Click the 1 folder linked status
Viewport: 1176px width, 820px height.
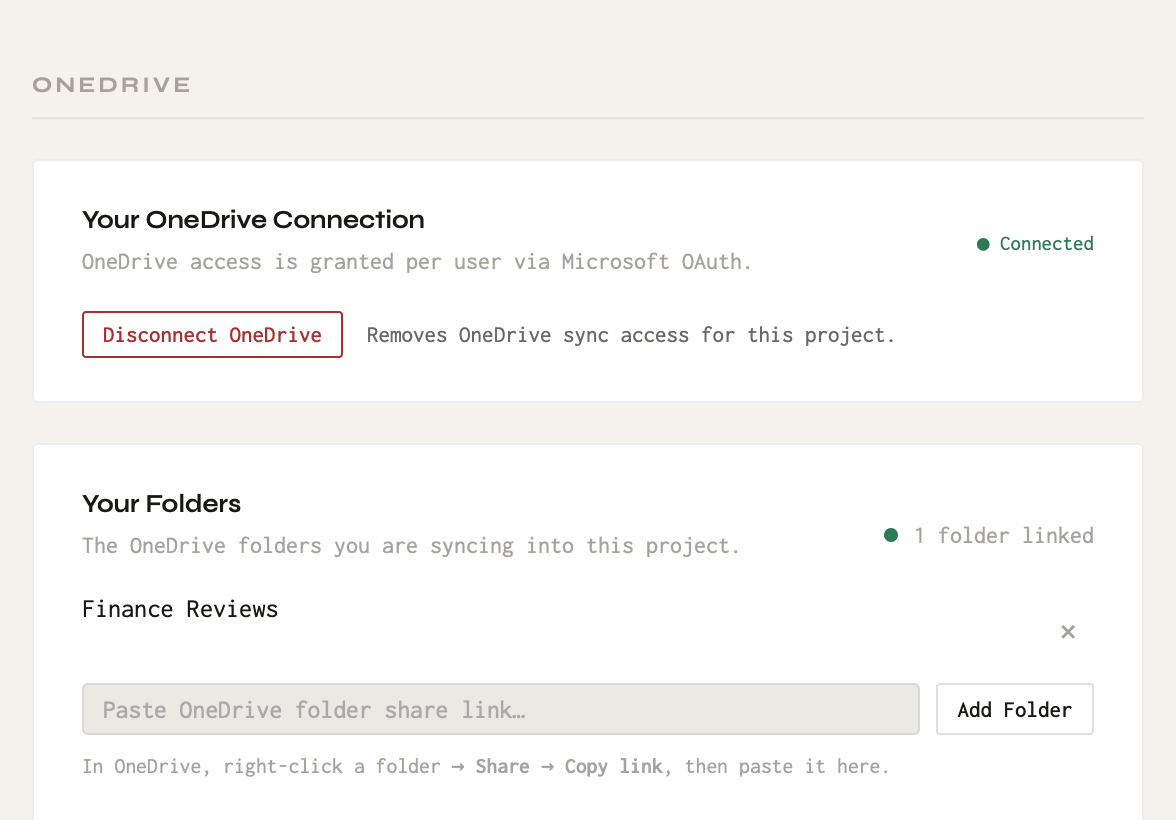pos(988,536)
